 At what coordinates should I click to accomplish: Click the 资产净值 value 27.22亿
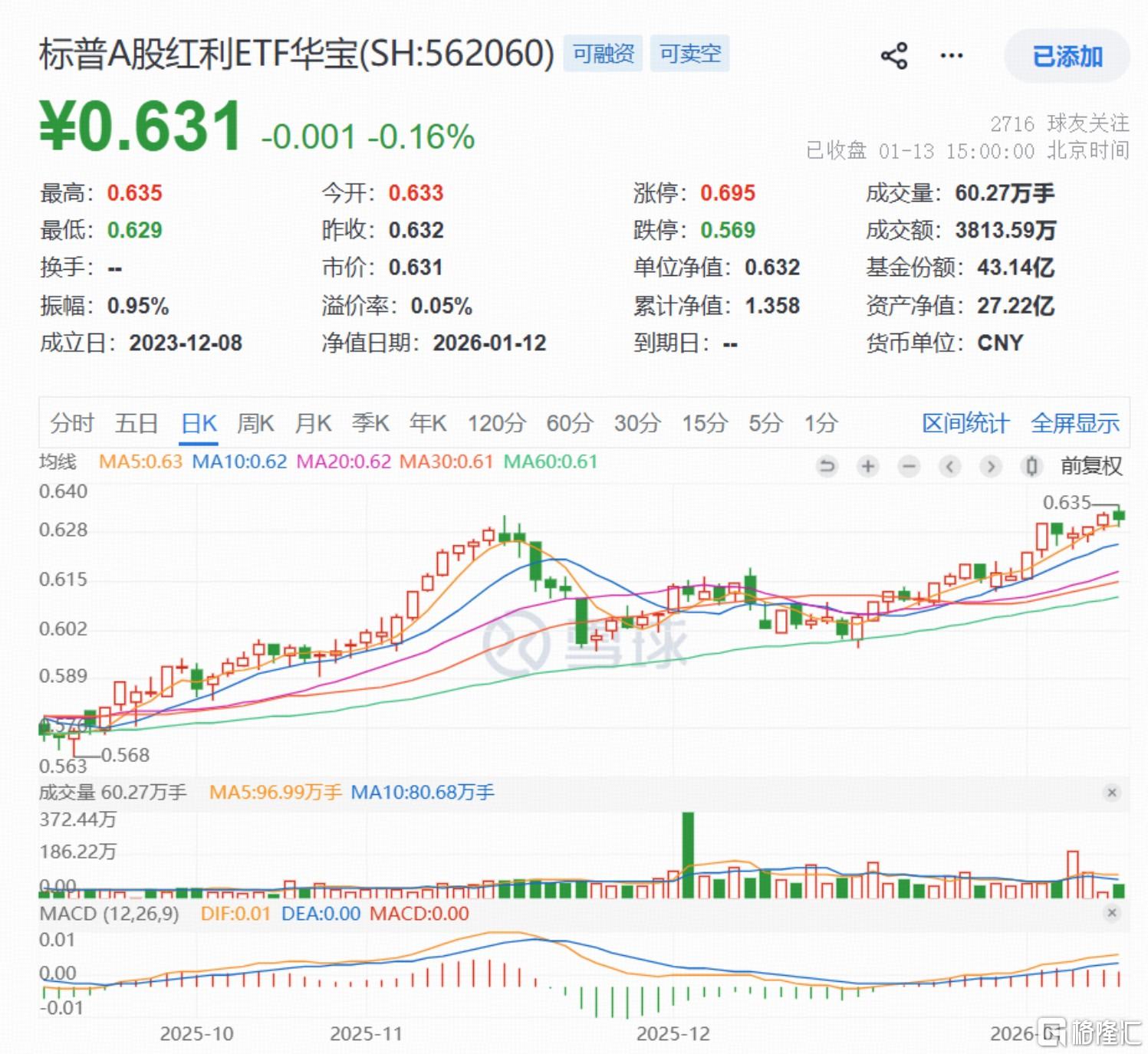[x=1016, y=306]
